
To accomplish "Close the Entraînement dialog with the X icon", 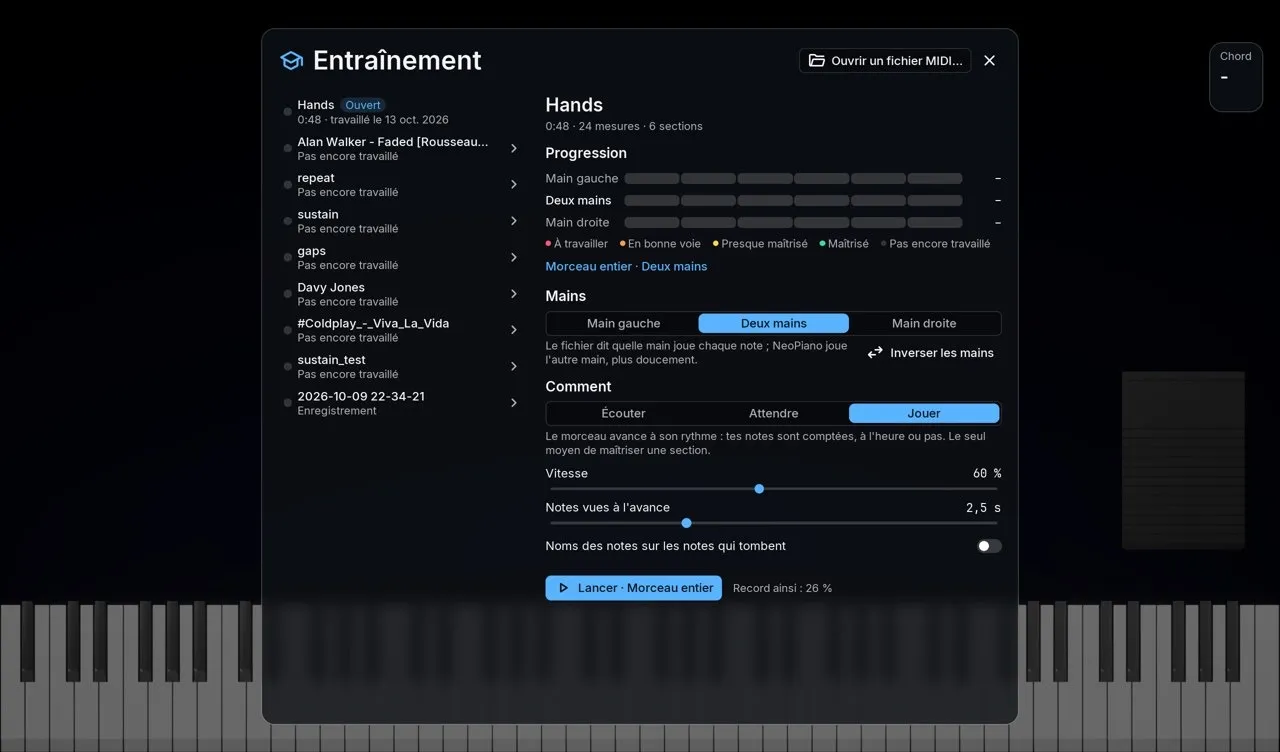I will pyautogui.click(x=989, y=61).
